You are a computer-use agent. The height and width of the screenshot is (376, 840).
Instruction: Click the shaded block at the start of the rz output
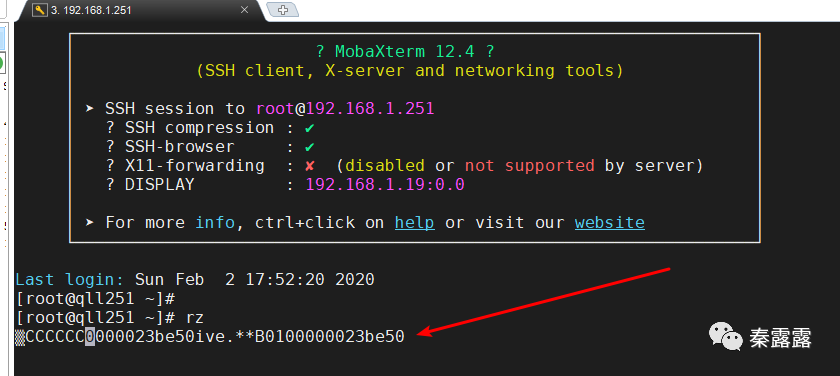point(20,337)
